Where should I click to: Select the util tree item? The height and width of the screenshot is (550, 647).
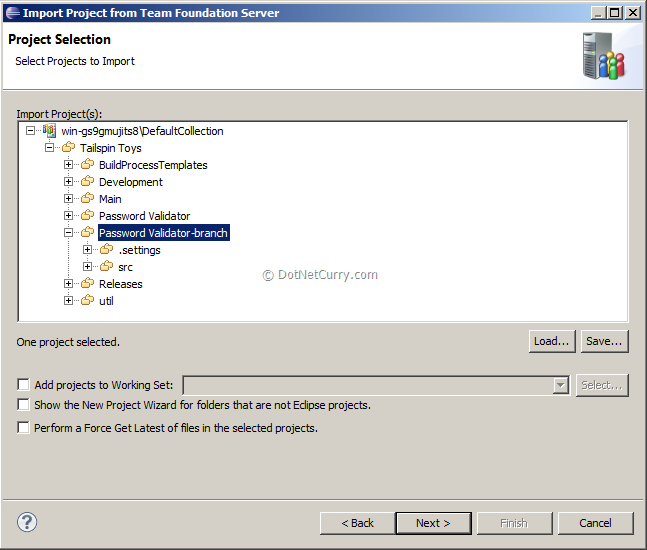(x=106, y=301)
